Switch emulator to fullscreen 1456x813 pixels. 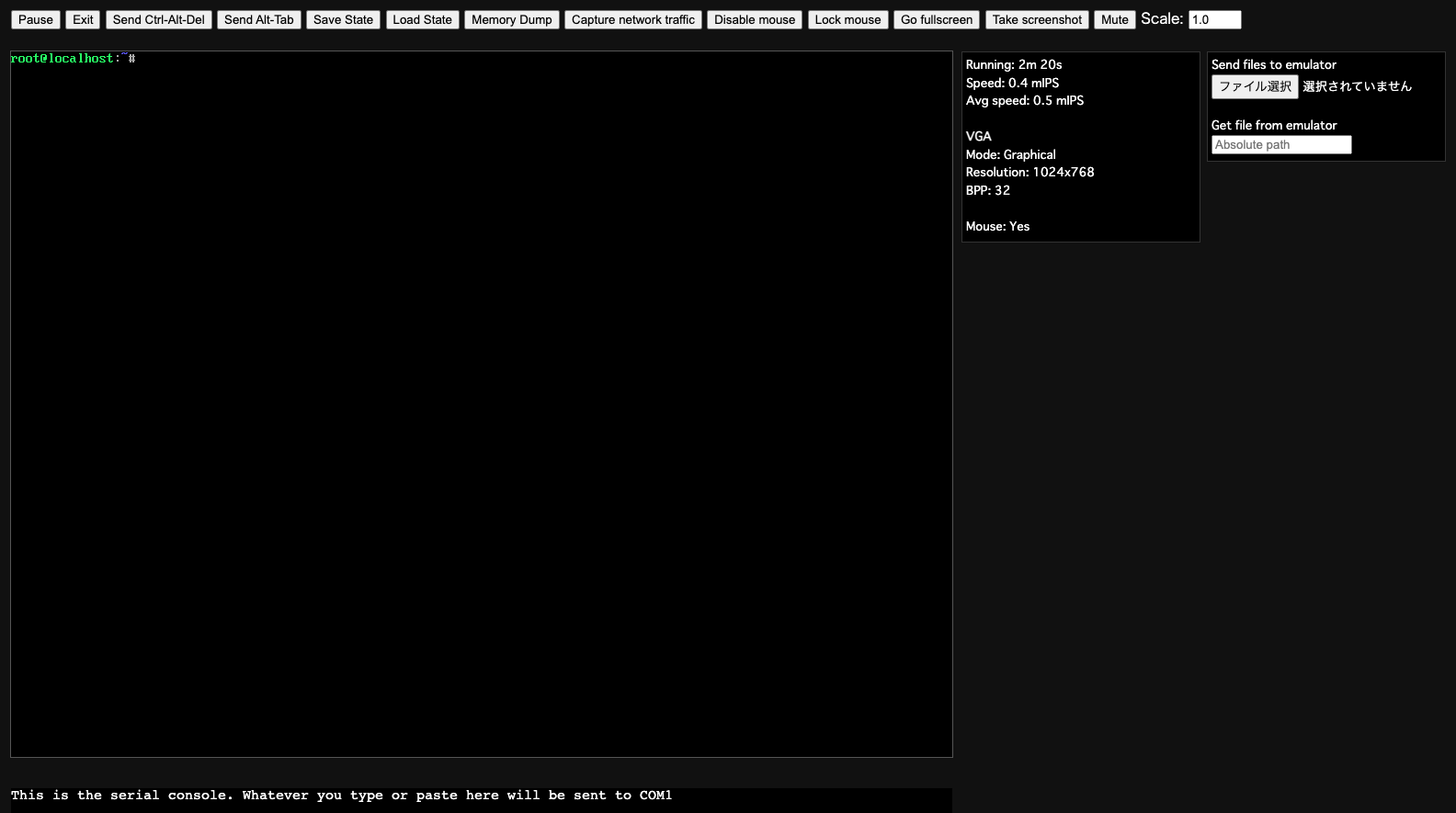pyautogui.click(x=936, y=19)
